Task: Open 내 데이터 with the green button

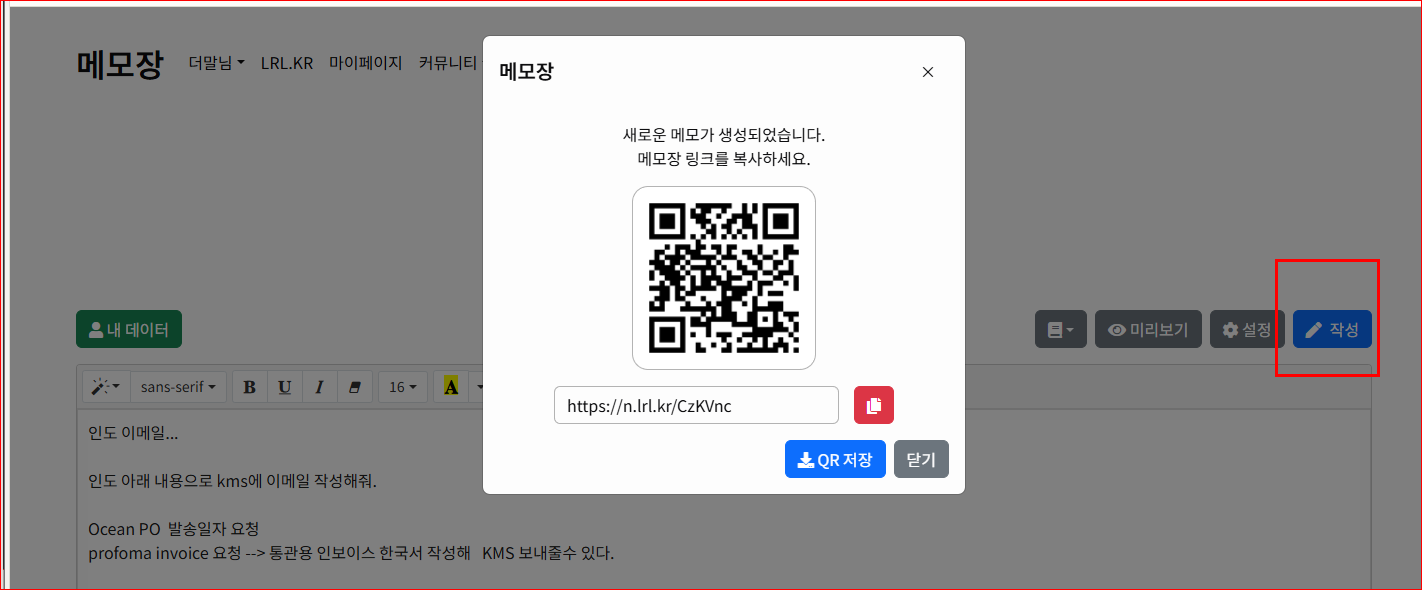Action: (x=129, y=329)
